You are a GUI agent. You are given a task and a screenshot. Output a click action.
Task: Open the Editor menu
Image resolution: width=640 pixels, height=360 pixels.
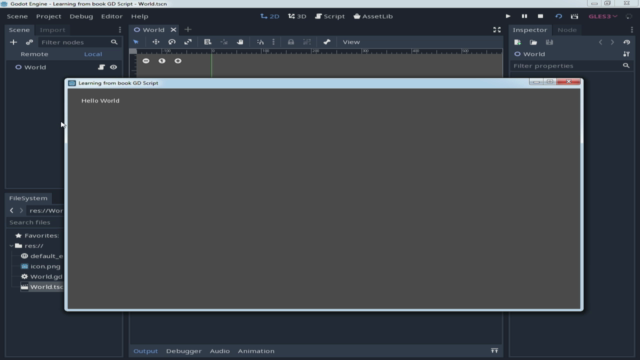click(112, 16)
